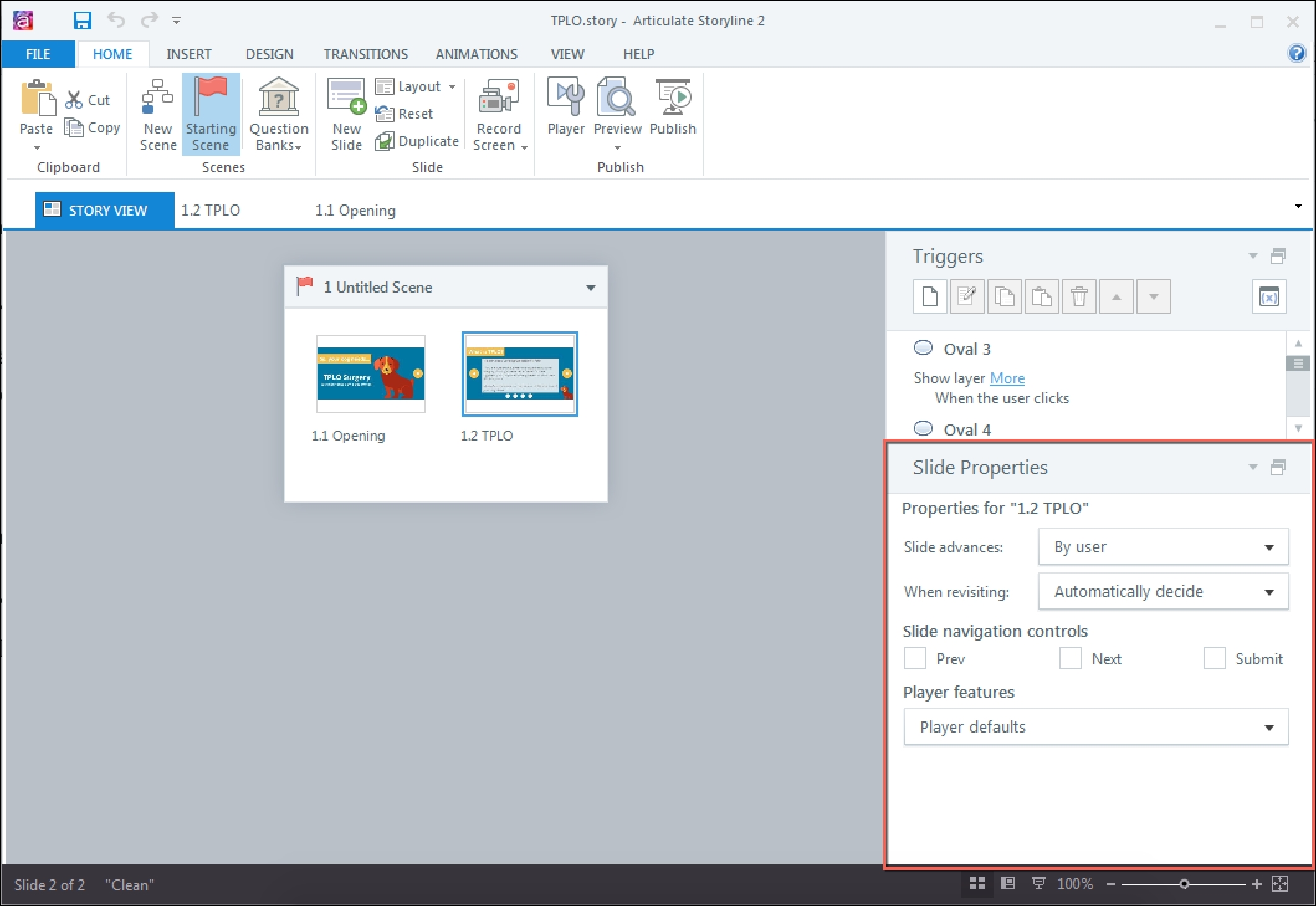Check the Next navigation control box
Screen dimensions: 1316x906
[x=1070, y=658]
